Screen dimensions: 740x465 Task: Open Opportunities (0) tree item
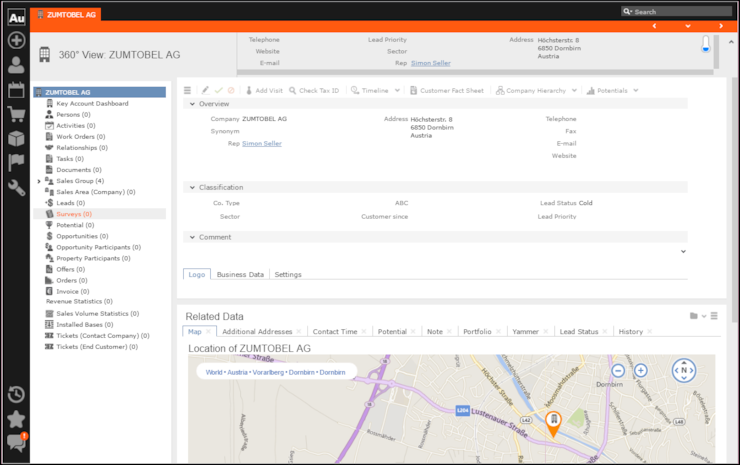tap(82, 236)
